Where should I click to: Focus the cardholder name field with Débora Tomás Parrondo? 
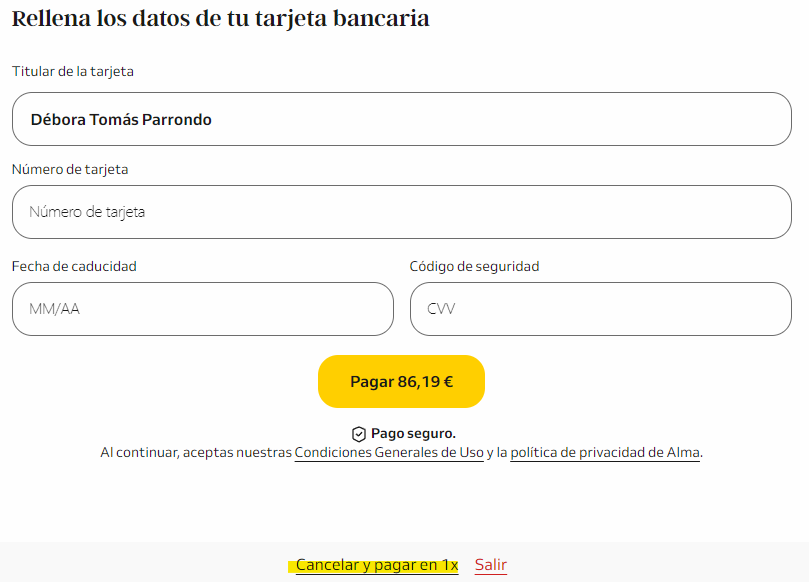[x=401, y=119]
